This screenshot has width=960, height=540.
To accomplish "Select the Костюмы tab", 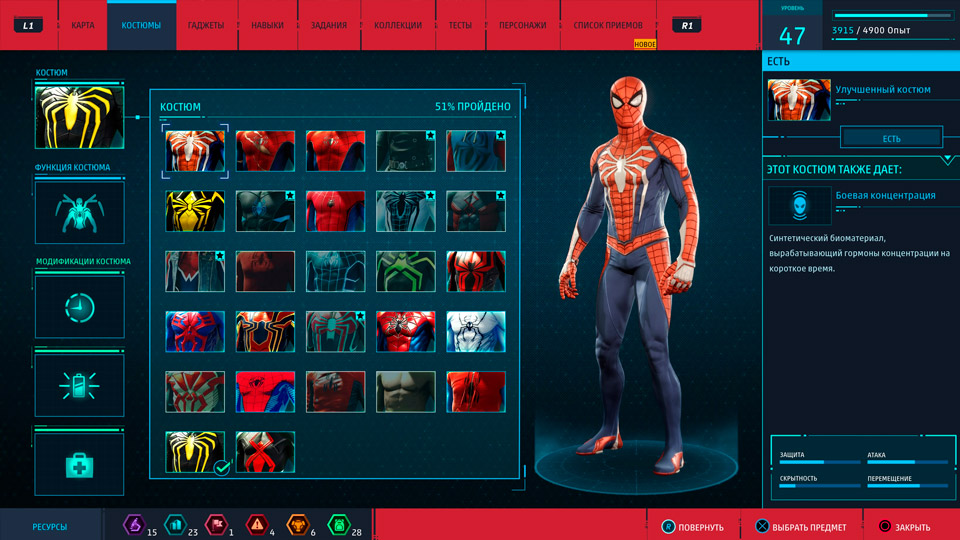I will [x=141, y=25].
